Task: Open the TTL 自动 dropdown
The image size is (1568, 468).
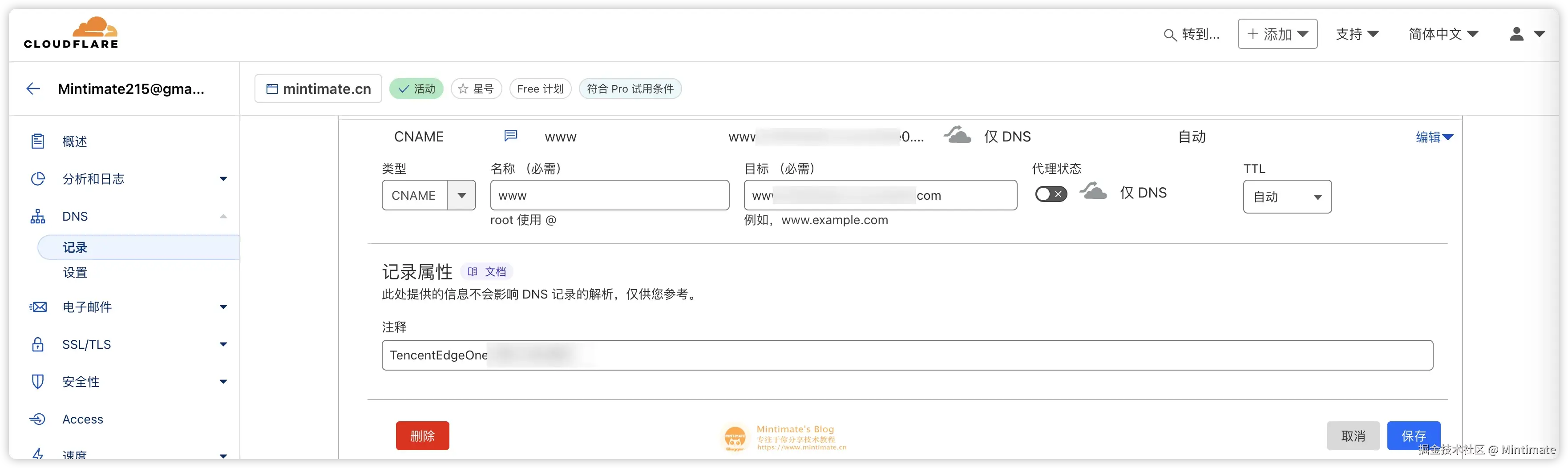Action: coord(1287,197)
